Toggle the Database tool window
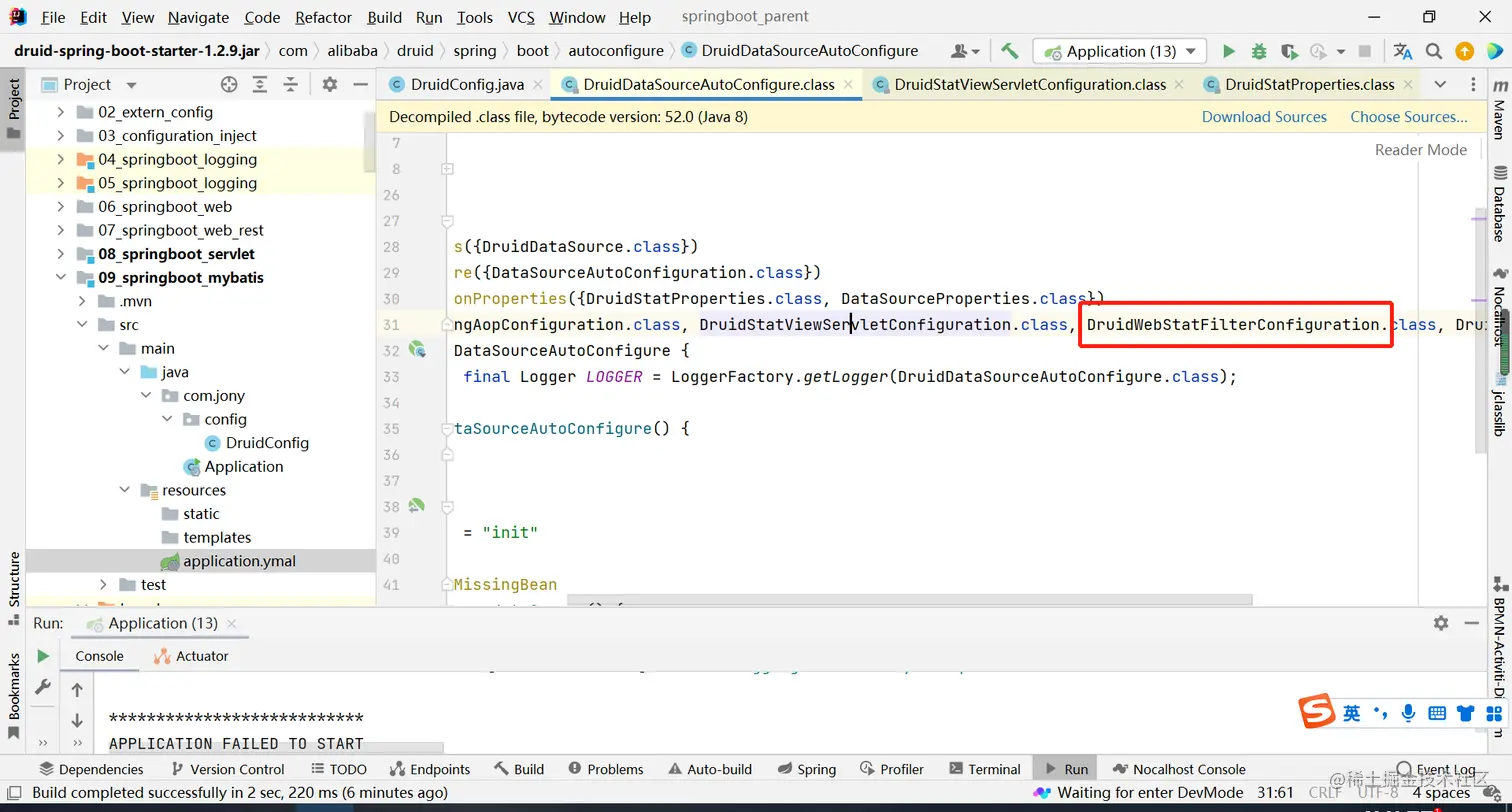1512x812 pixels. (x=1499, y=203)
